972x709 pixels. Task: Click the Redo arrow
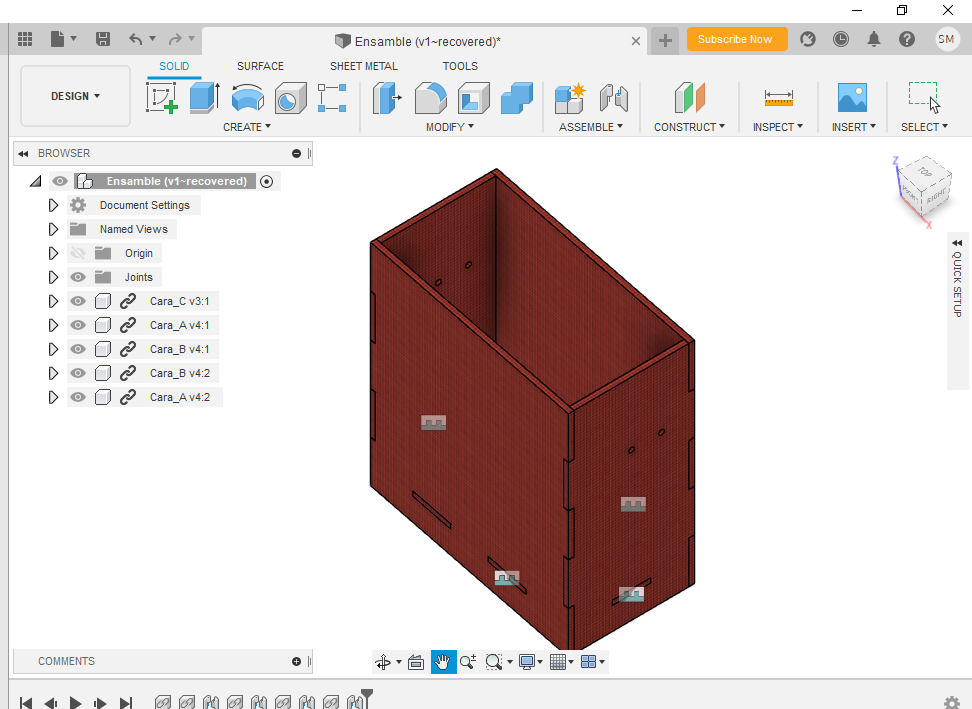[175, 39]
